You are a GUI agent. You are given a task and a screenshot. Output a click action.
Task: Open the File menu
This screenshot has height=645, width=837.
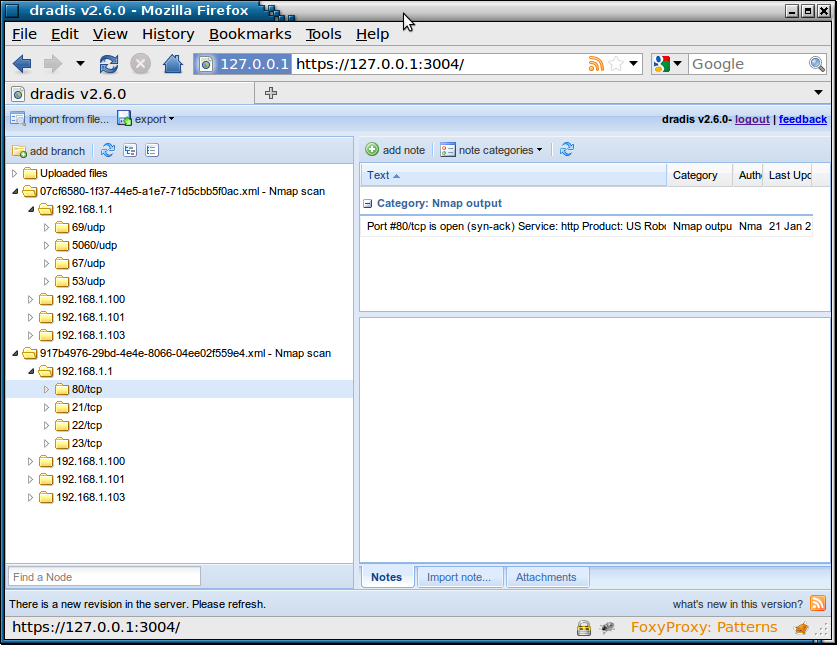tap(25, 34)
